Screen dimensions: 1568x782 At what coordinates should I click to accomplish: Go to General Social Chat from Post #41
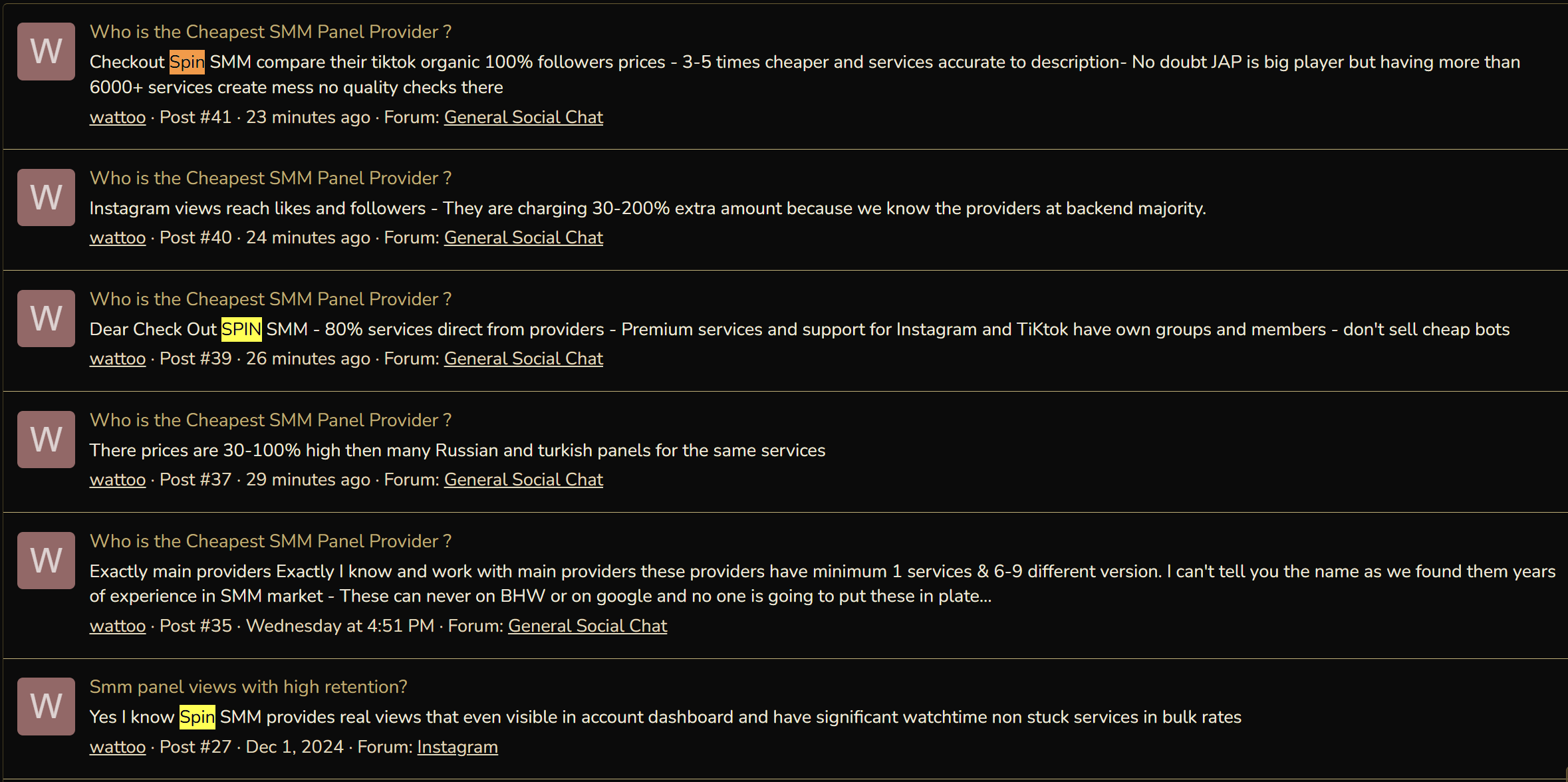523,117
